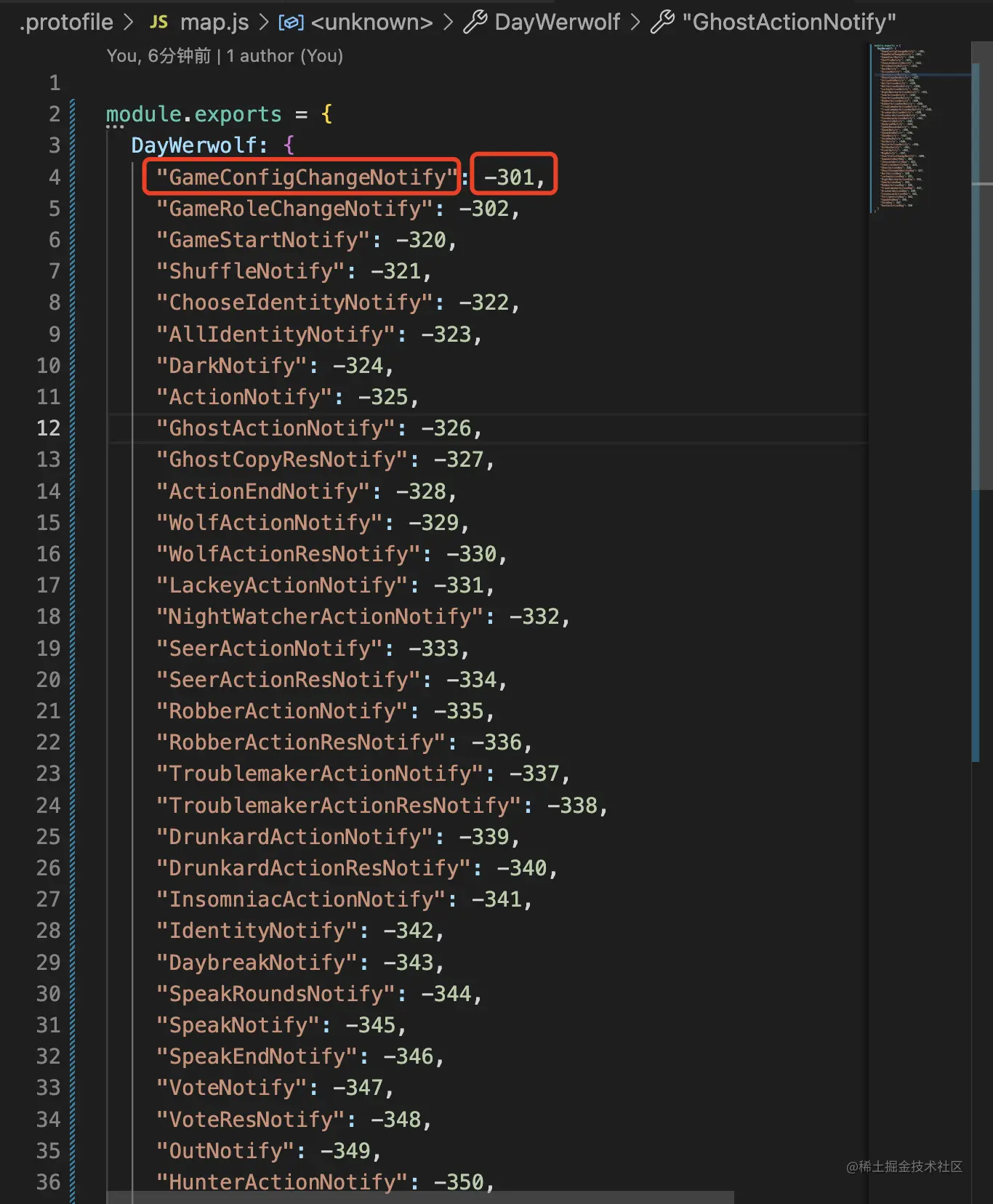Click the "NightWatcherActionNotify" key

(x=320, y=617)
